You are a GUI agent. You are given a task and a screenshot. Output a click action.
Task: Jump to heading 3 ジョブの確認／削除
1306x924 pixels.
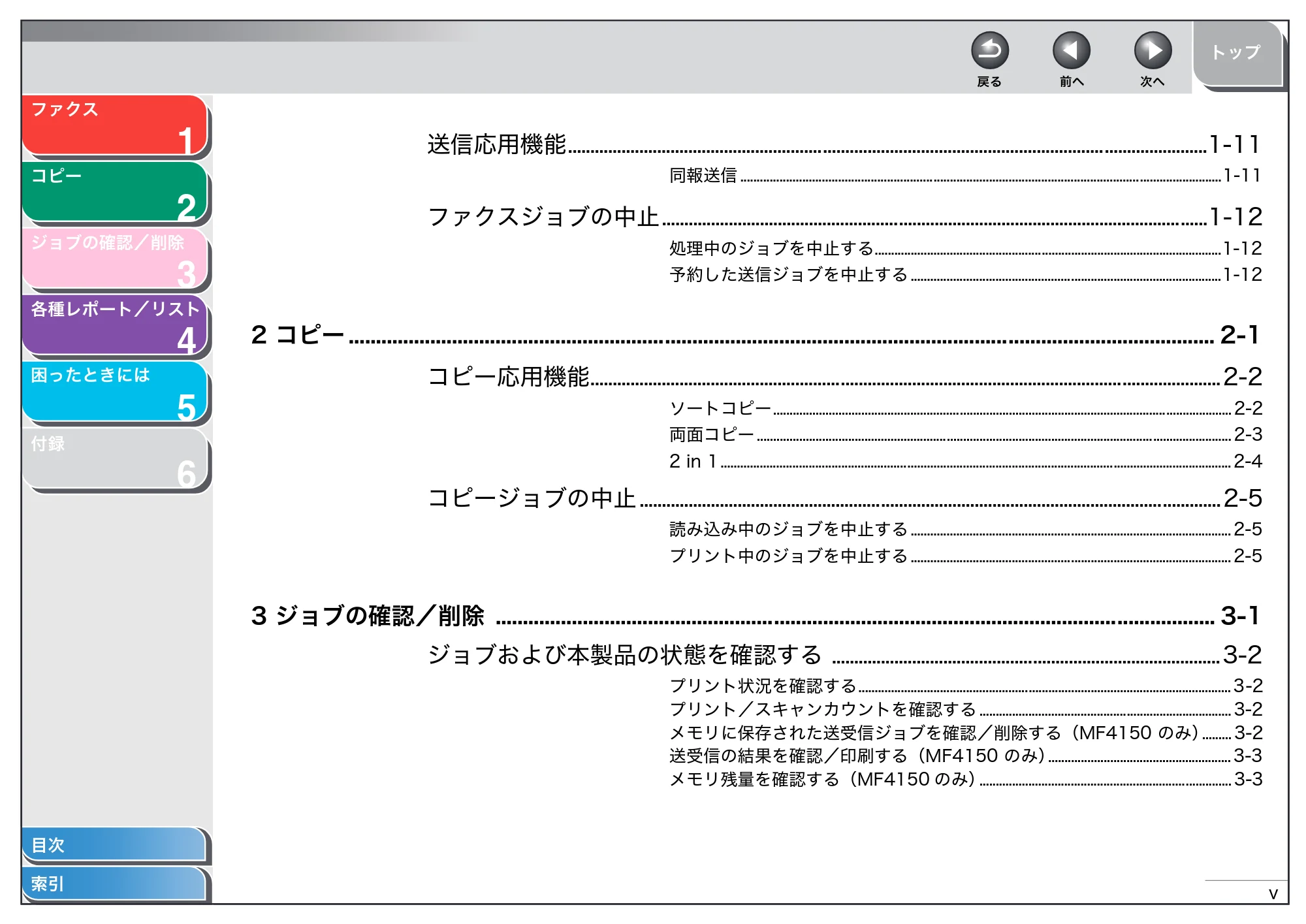pos(755,616)
